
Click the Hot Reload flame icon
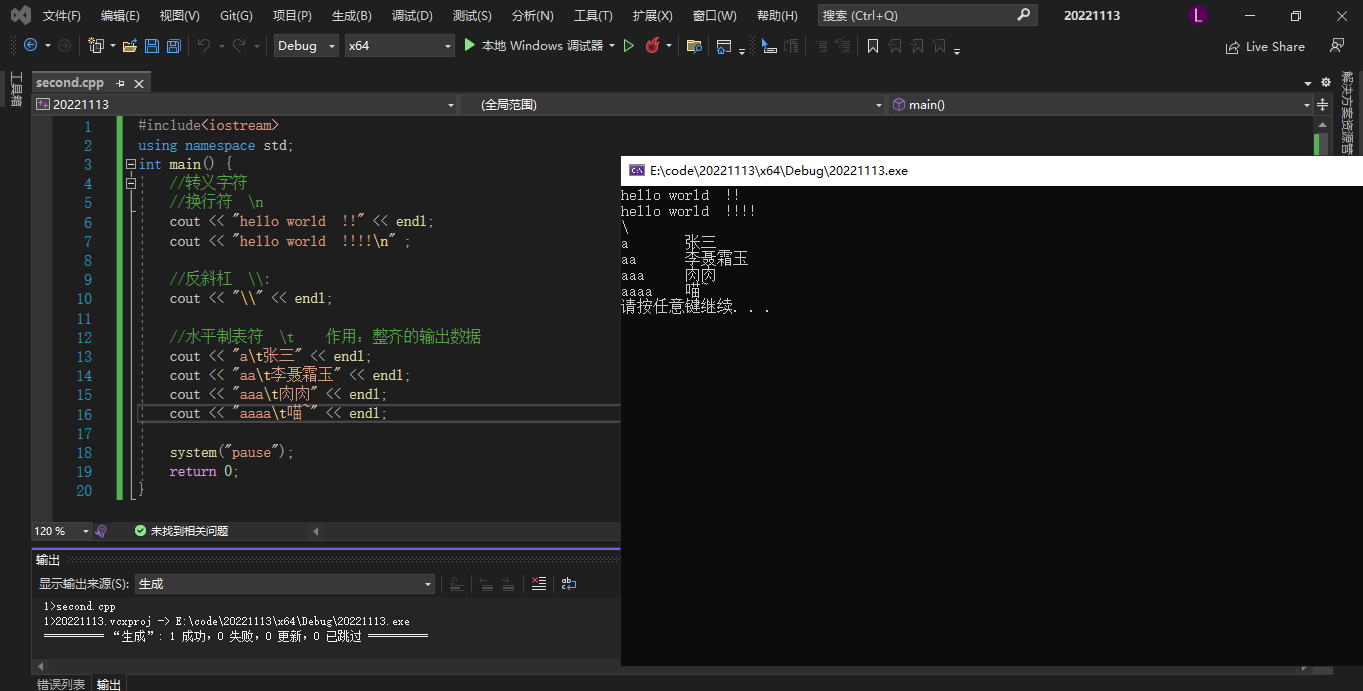[x=653, y=46]
